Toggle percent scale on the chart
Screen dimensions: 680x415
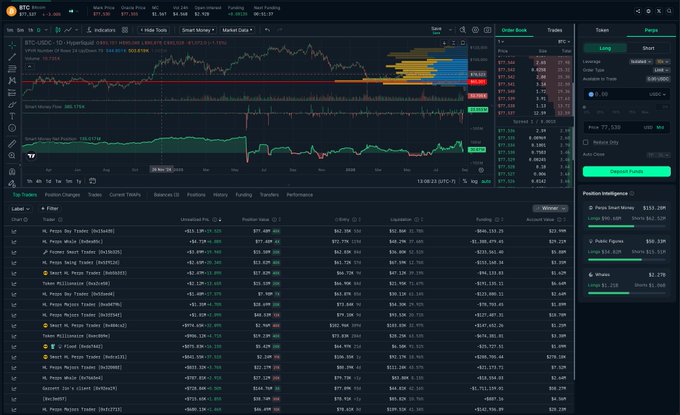pos(464,181)
